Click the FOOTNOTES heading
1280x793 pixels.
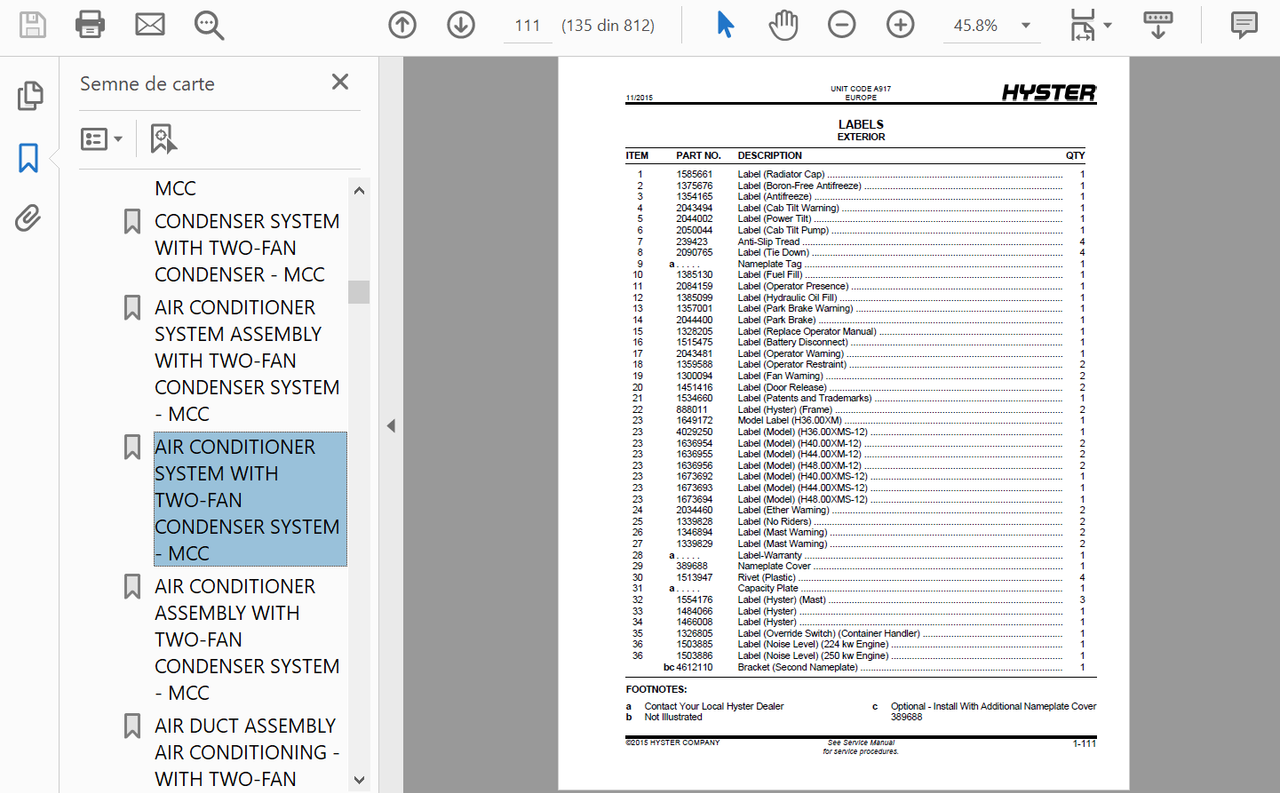[x=656, y=689]
